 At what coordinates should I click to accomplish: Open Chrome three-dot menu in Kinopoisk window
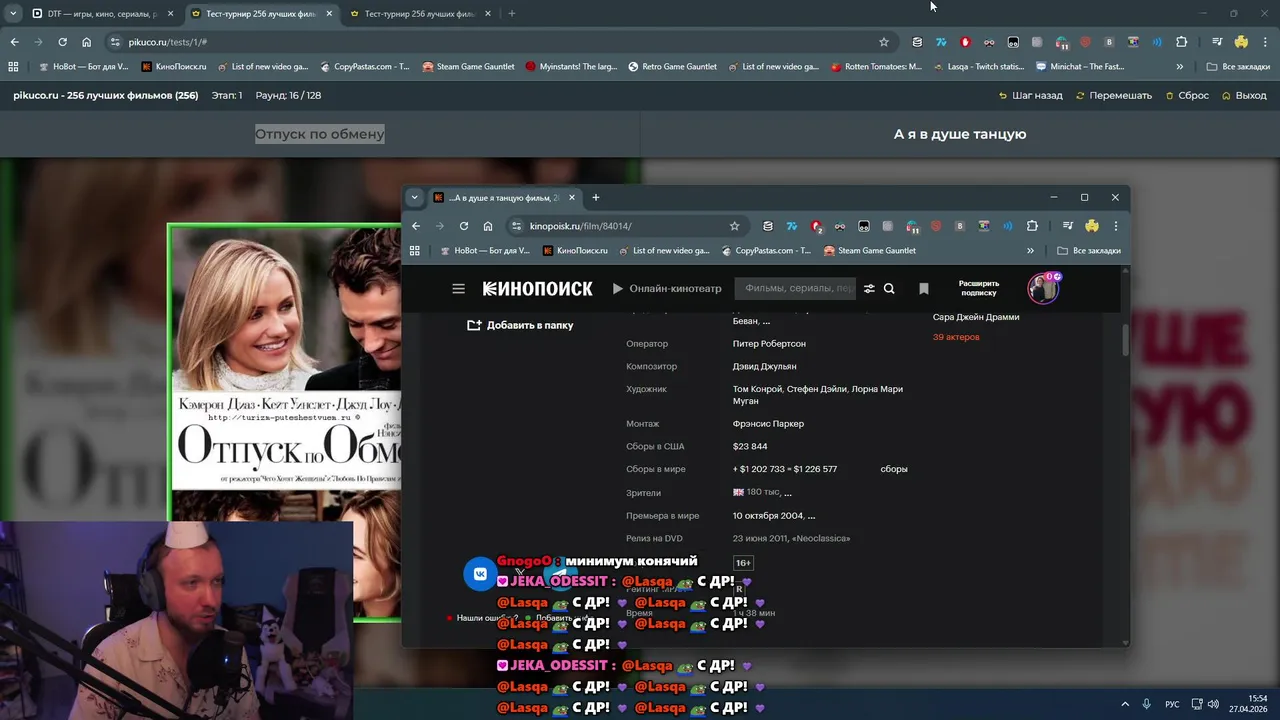coord(1116,226)
